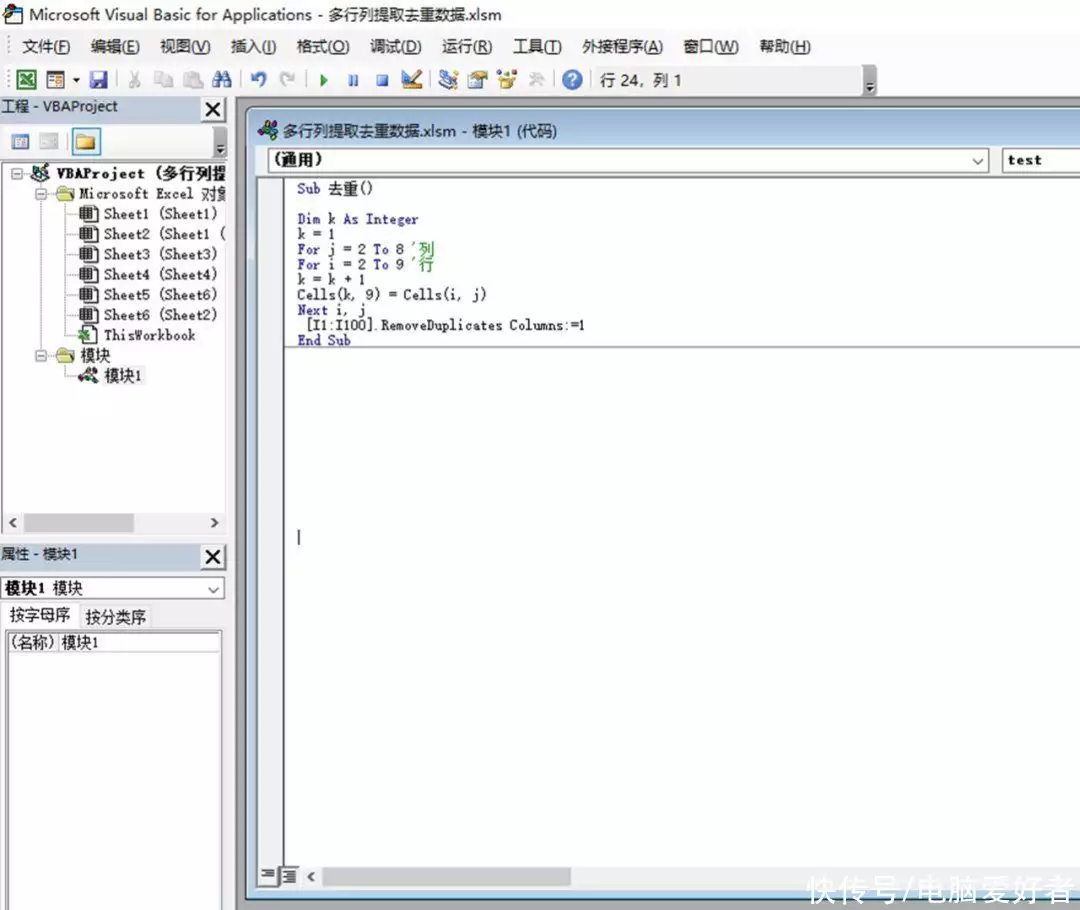1080x910 pixels.
Task: Open Object Browser toolbar icon
Action: [x=507, y=80]
